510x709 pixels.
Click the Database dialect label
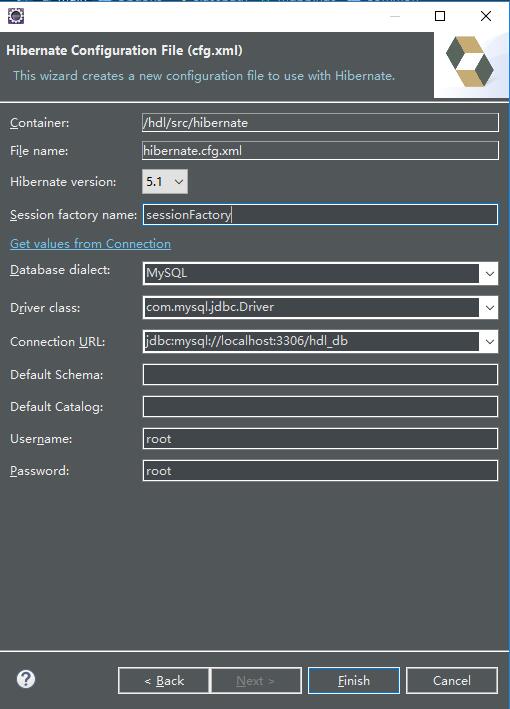click(60, 270)
